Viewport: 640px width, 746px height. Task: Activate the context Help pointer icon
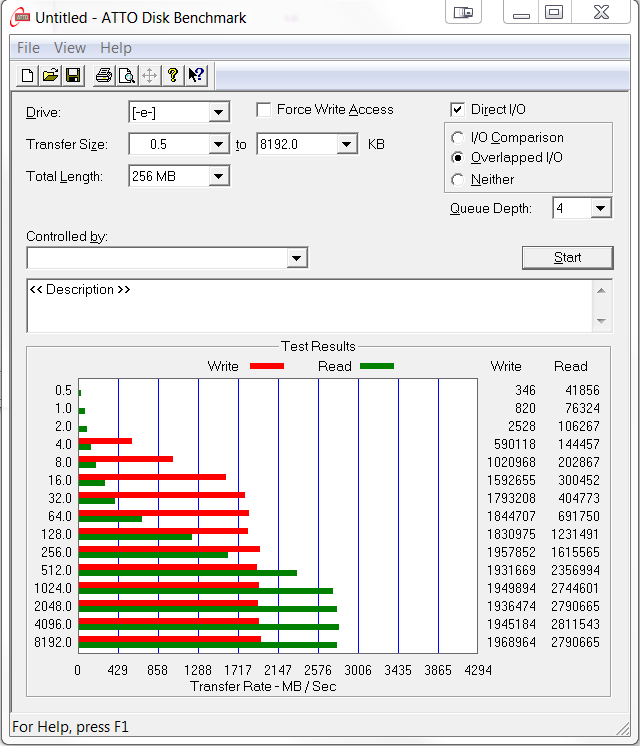tap(196, 75)
